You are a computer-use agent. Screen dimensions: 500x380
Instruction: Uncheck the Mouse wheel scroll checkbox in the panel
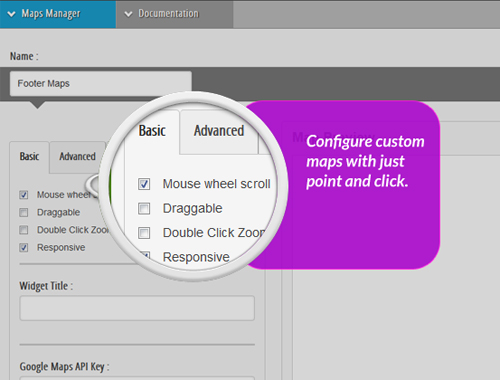pyautogui.click(x=24, y=195)
